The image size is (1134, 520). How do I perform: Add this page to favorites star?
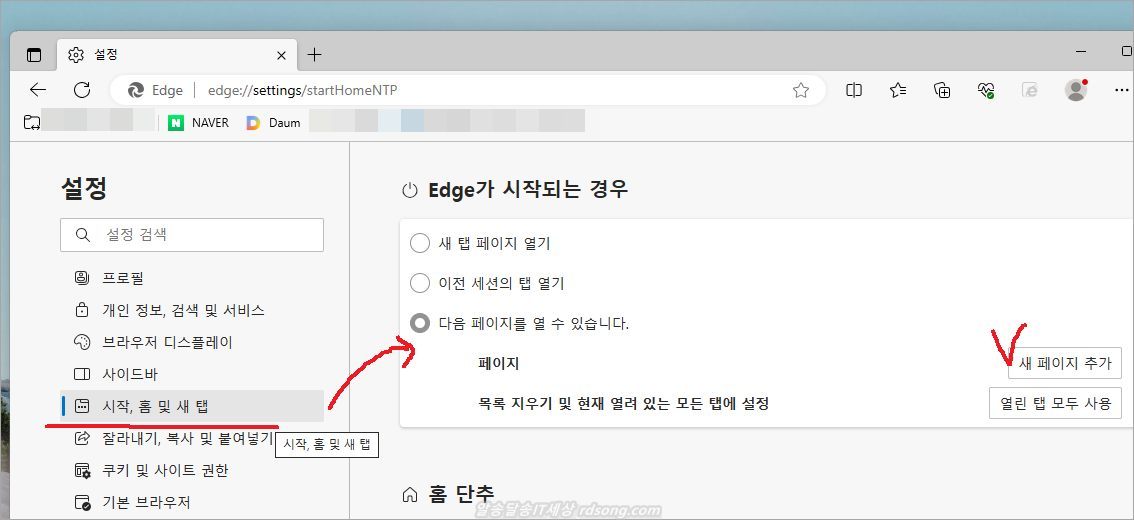pos(800,90)
